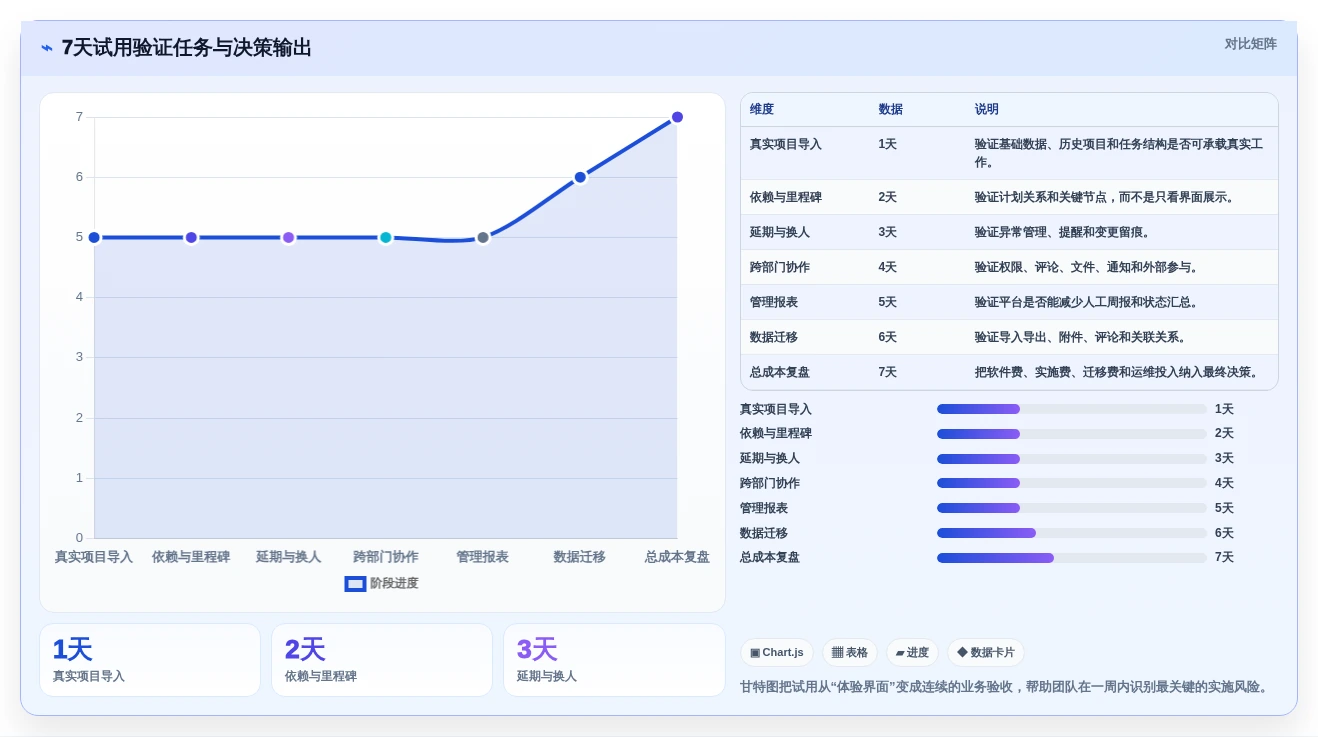The image size is (1318, 737).
Task: Select the Chart.js tag chip
Action: (777, 653)
